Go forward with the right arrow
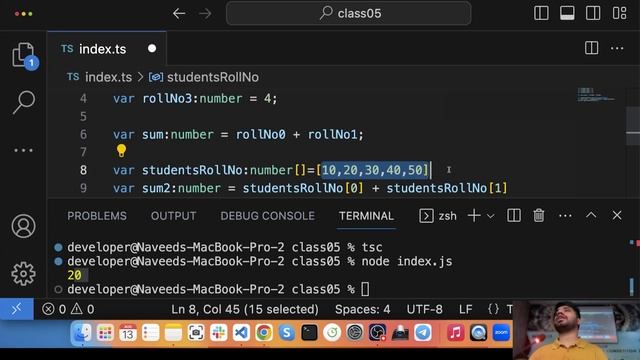Image resolution: width=640 pixels, height=360 pixels. pos(205,13)
